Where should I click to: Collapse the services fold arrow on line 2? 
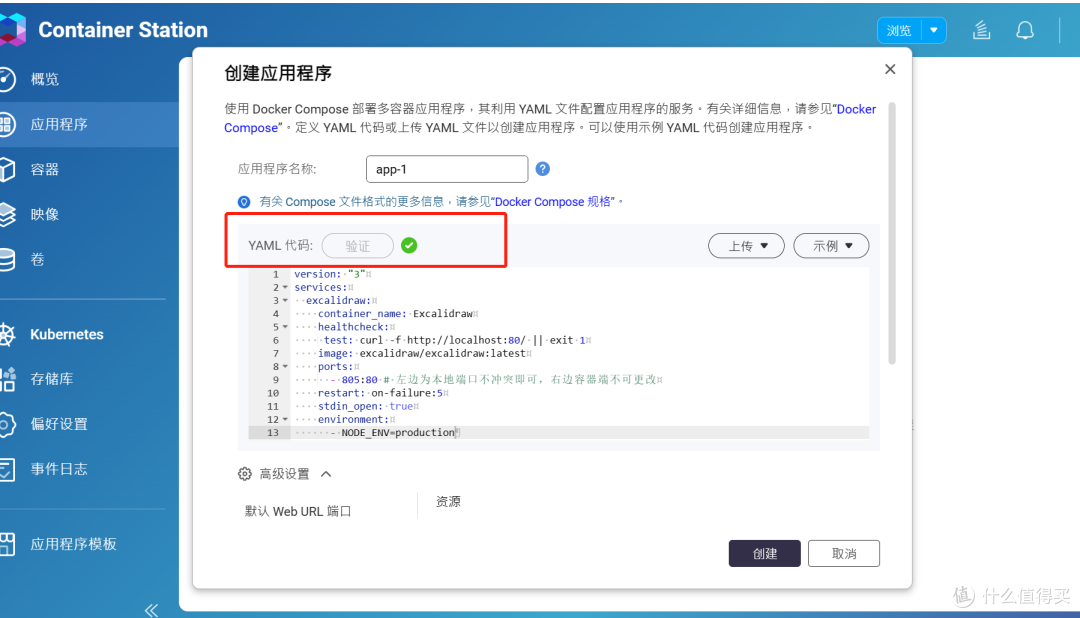[x=285, y=287]
